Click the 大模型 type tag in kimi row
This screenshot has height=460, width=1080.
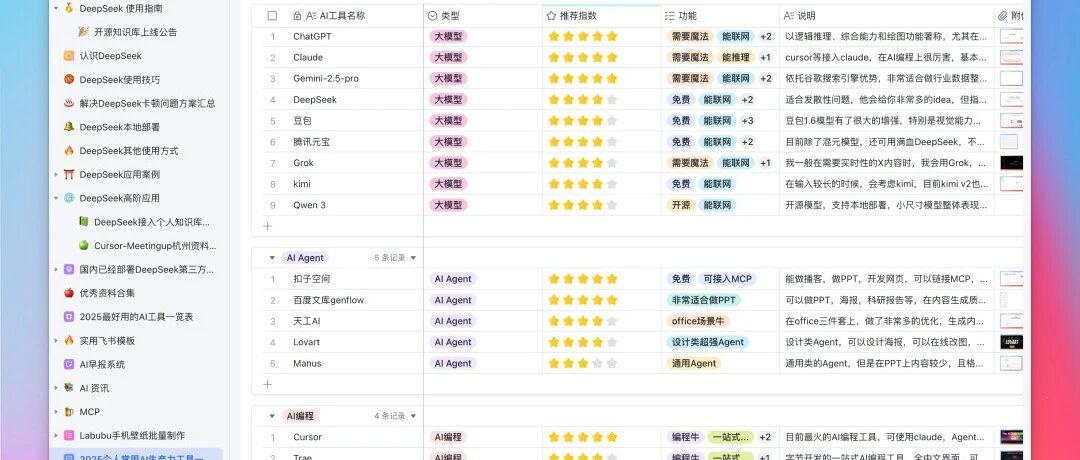448,184
